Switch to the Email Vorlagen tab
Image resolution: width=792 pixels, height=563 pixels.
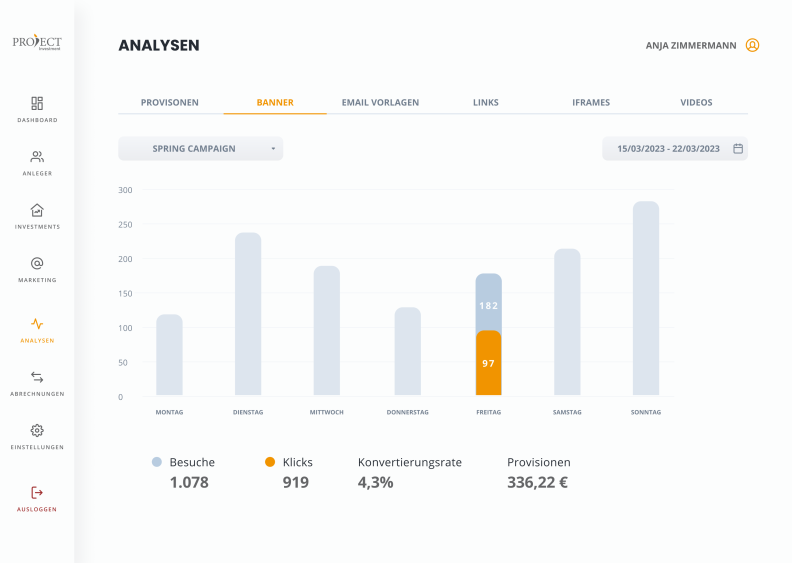(x=380, y=103)
